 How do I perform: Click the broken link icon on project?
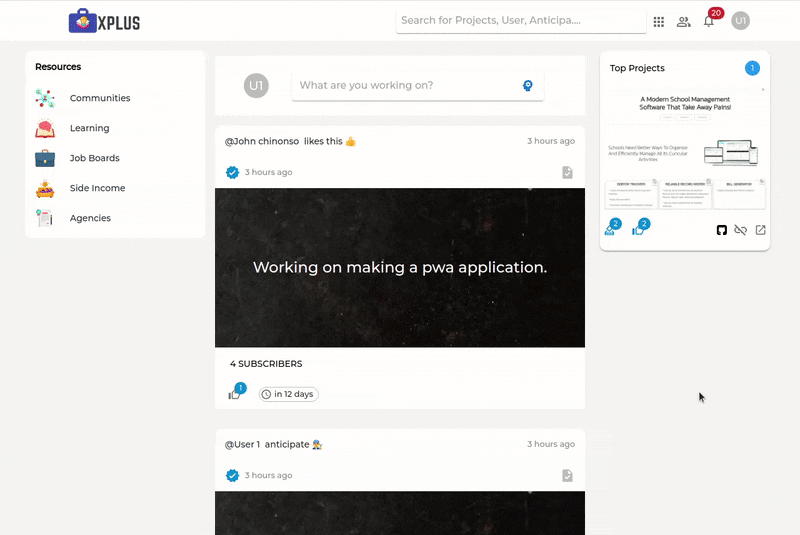(740, 230)
